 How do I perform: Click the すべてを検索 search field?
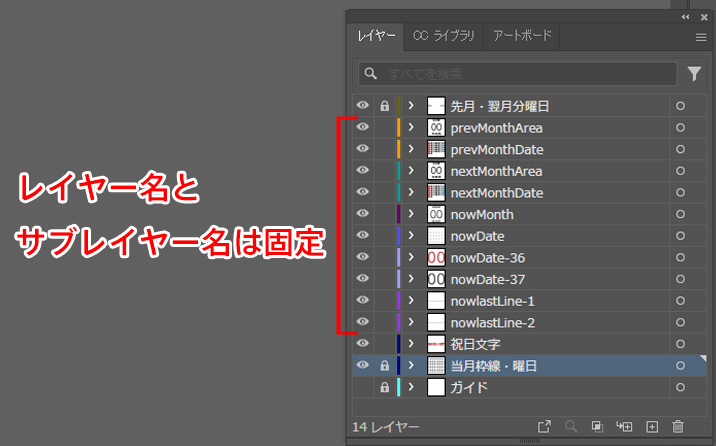(x=517, y=74)
